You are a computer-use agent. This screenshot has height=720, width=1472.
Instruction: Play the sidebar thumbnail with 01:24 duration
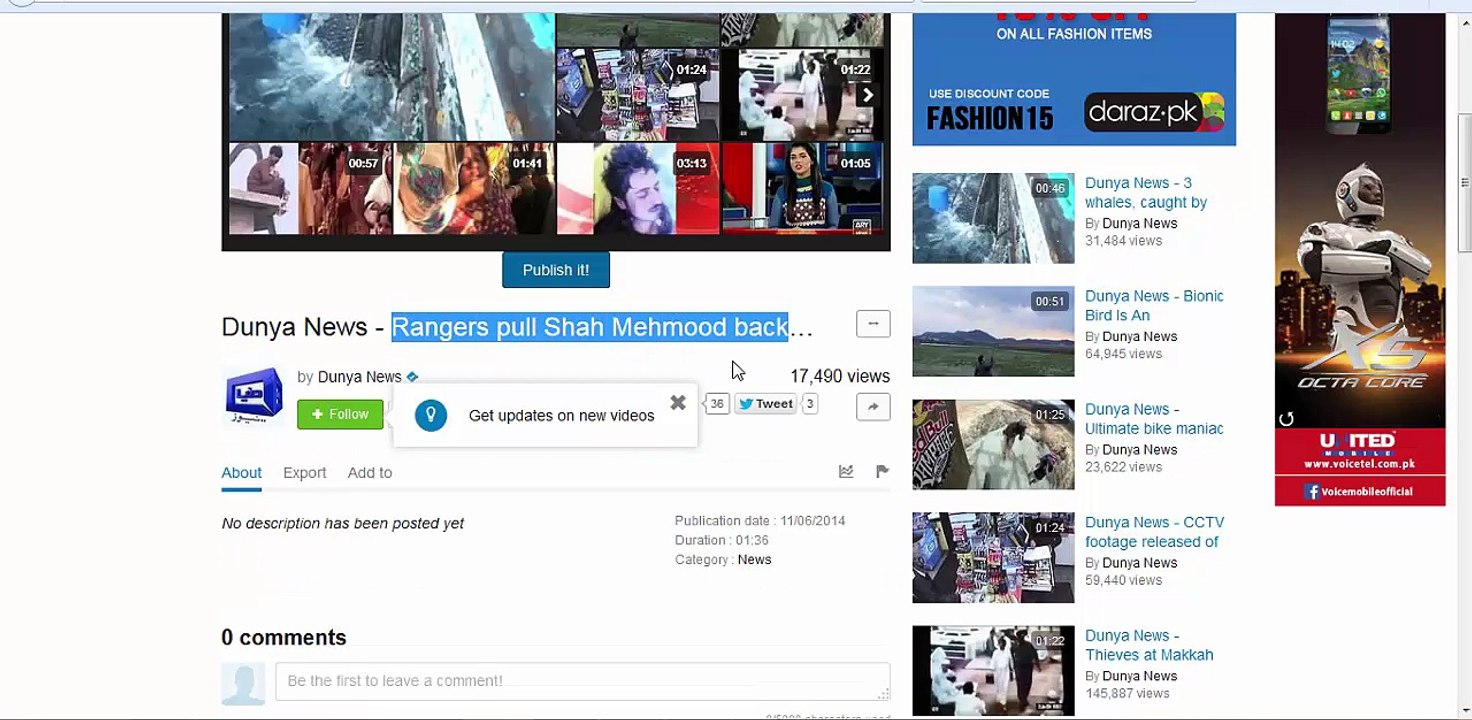pos(993,558)
